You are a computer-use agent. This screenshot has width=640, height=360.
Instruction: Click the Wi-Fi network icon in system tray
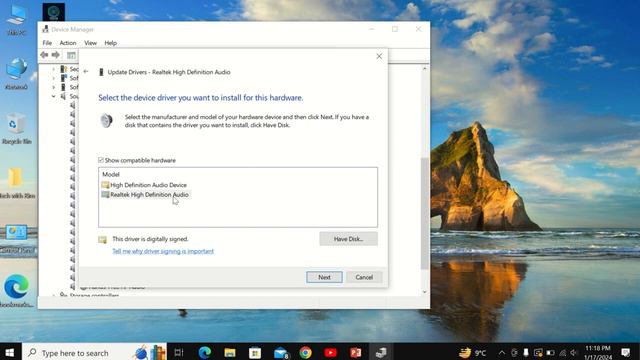click(x=563, y=353)
